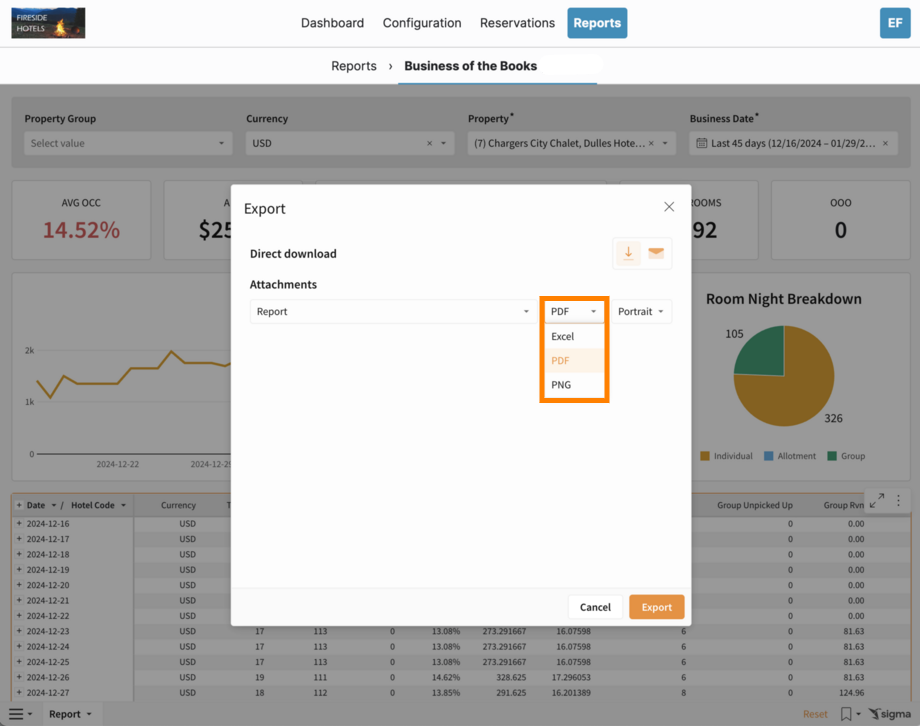Click the 14.62% occupancy cell
The width and height of the screenshot is (920, 726).
coord(446,677)
